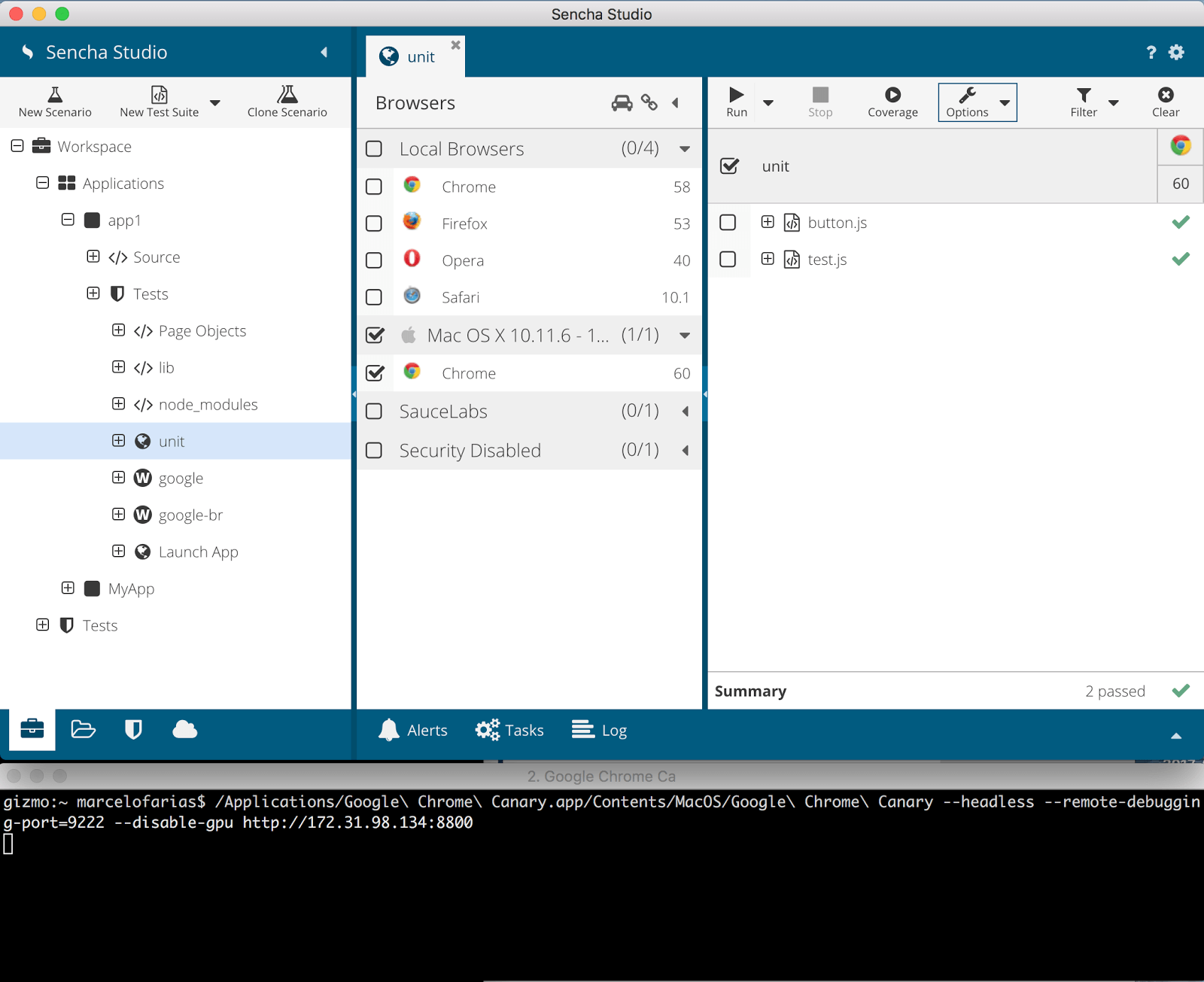The height and width of the screenshot is (982, 1204).
Task: Check the local Chrome 58 checkbox
Action: [374, 187]
